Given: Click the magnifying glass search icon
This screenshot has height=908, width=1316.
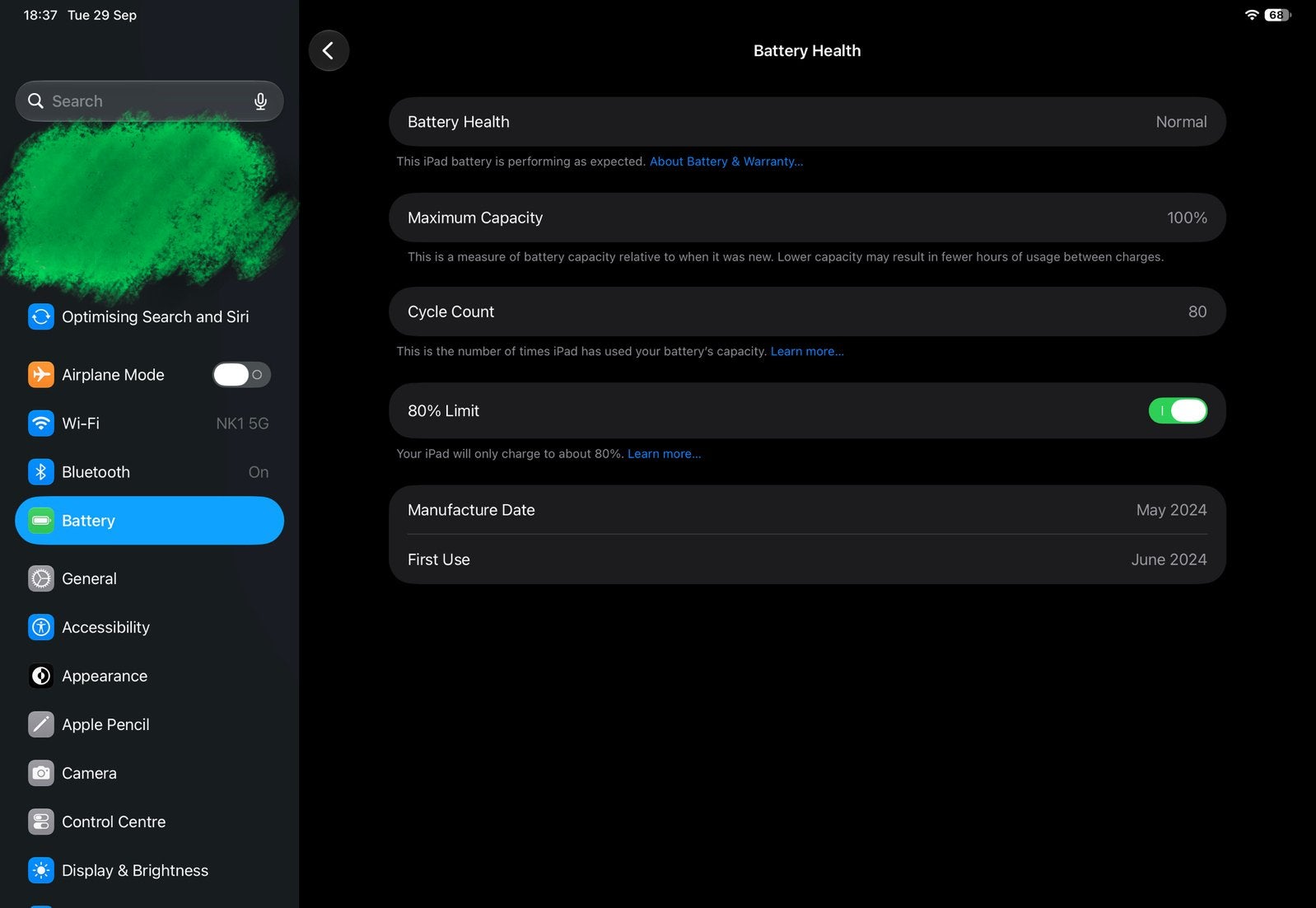Looking at the screenshot, I should 35,101.
